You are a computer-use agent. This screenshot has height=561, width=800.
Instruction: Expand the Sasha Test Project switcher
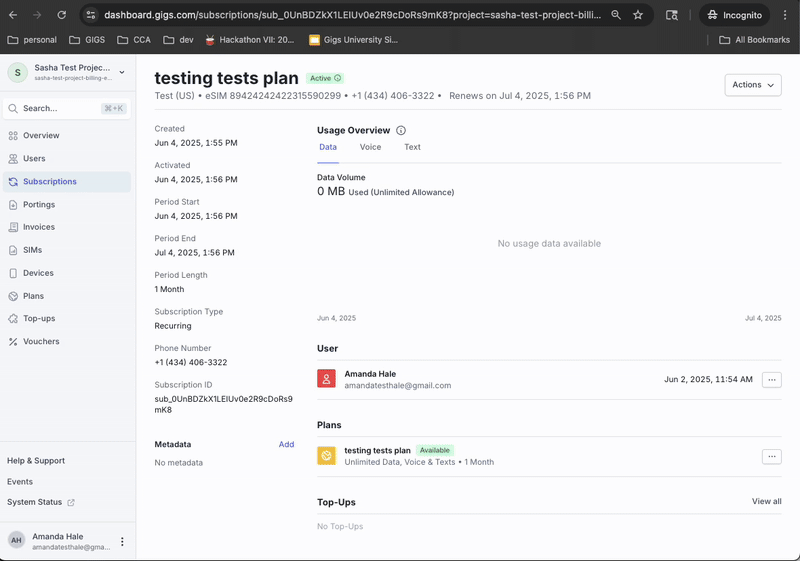point(122,72)
